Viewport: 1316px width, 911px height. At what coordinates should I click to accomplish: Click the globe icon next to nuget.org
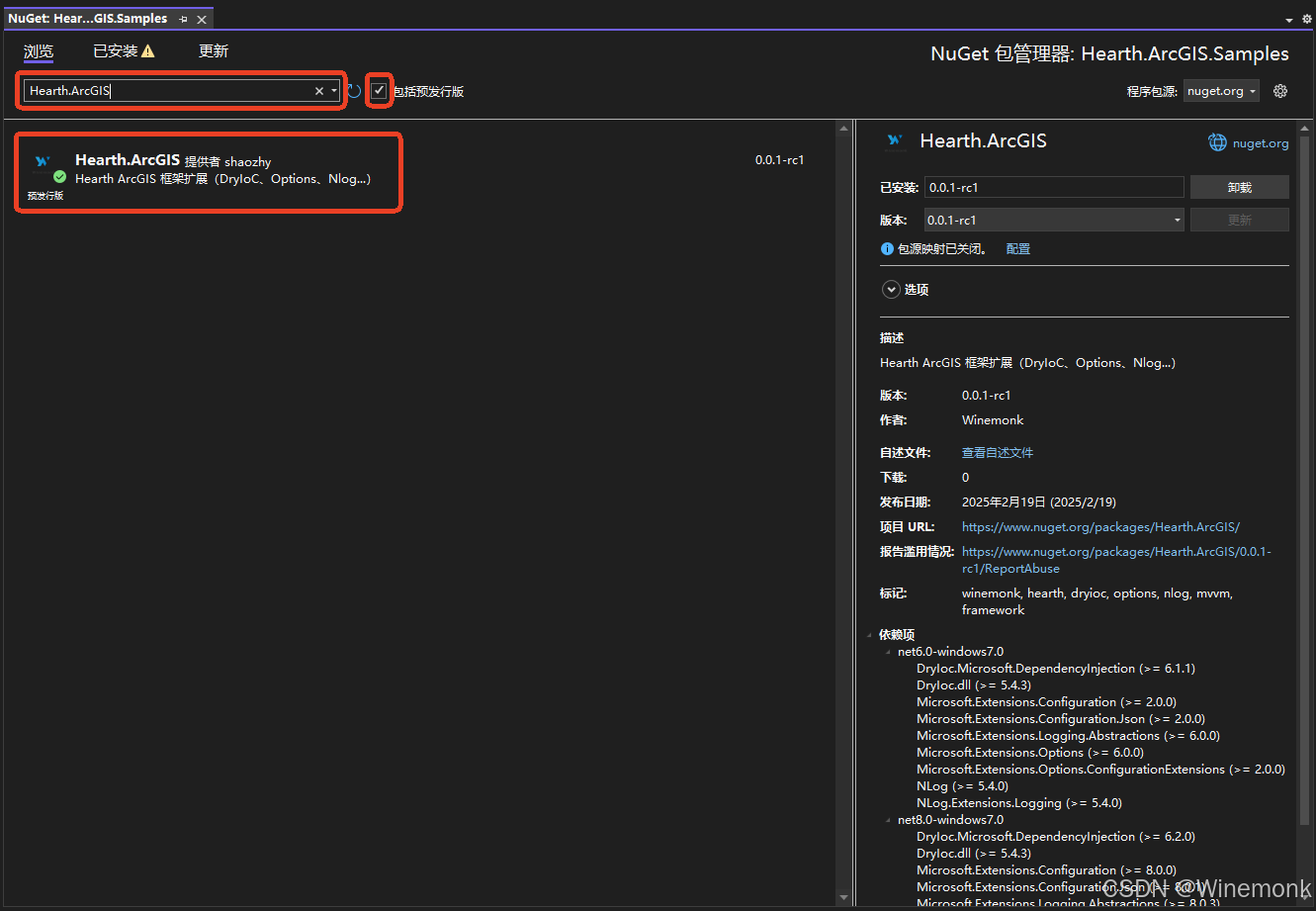(x=1218, y=142)
